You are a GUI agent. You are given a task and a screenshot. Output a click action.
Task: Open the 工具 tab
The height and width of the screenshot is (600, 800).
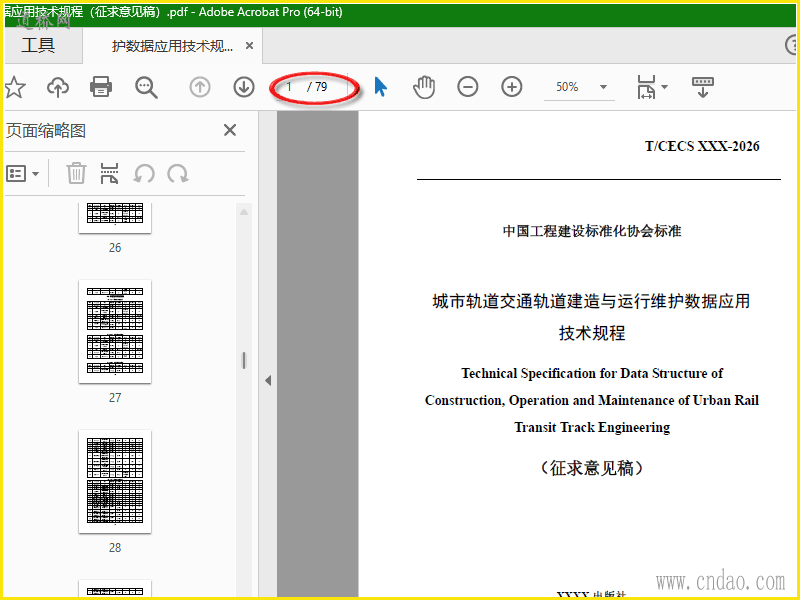(38, 46)
